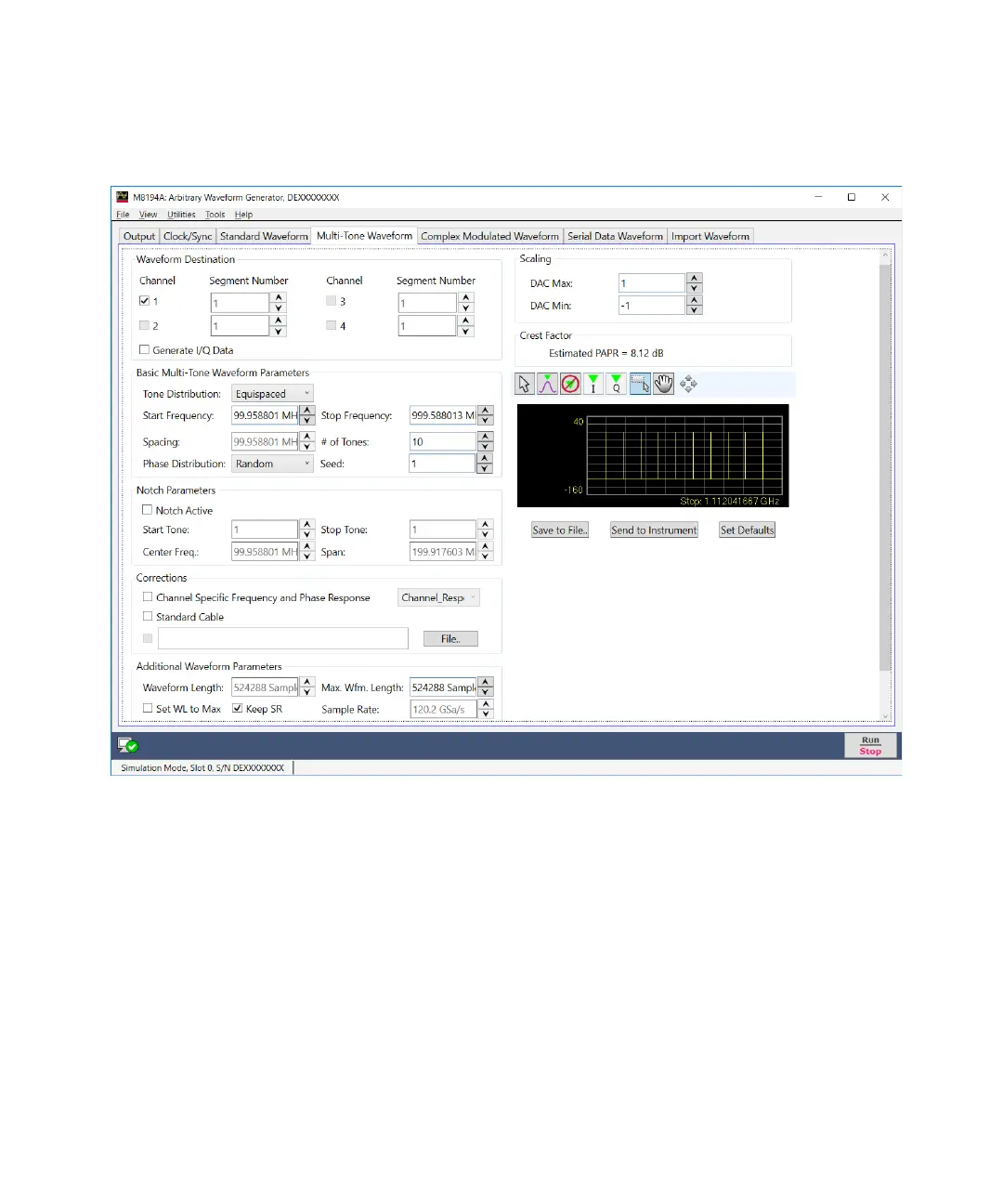Enable Channel 2 checkbox
The height and width of the screenshot is (1204, 1003).
click(x=144, y=325)
